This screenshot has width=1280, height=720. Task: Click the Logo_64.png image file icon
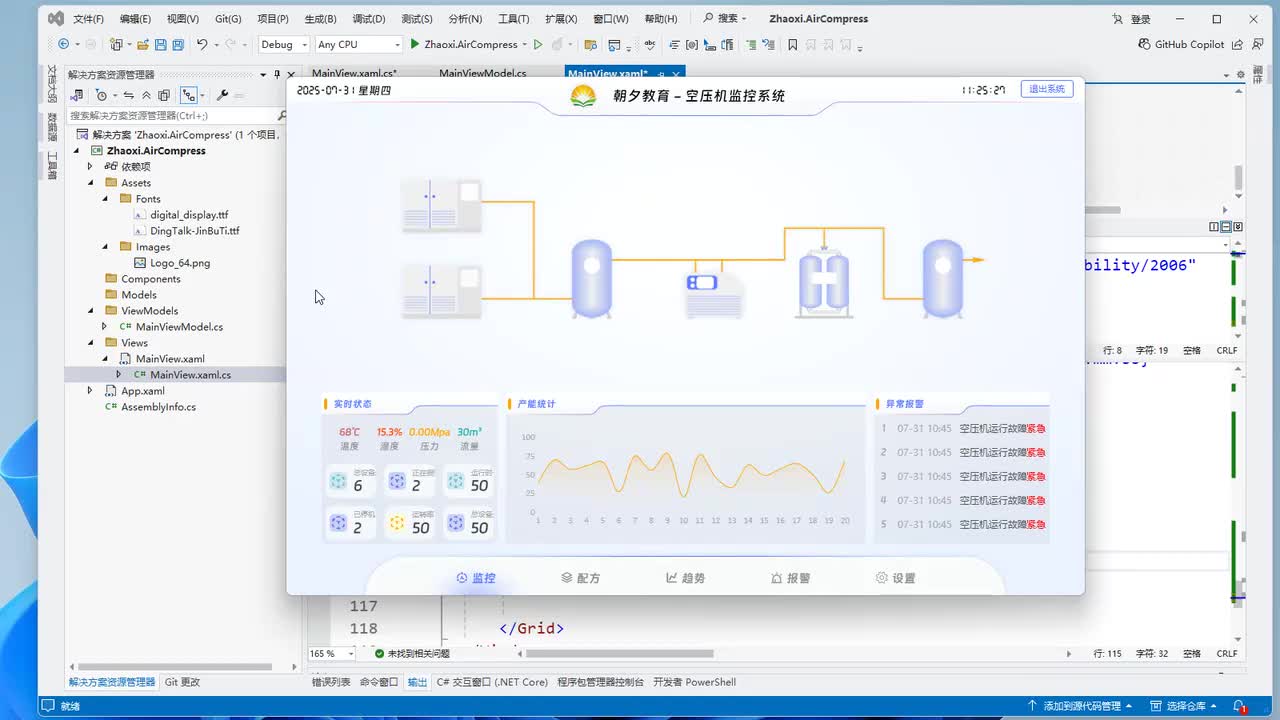(x=140, y=263)
